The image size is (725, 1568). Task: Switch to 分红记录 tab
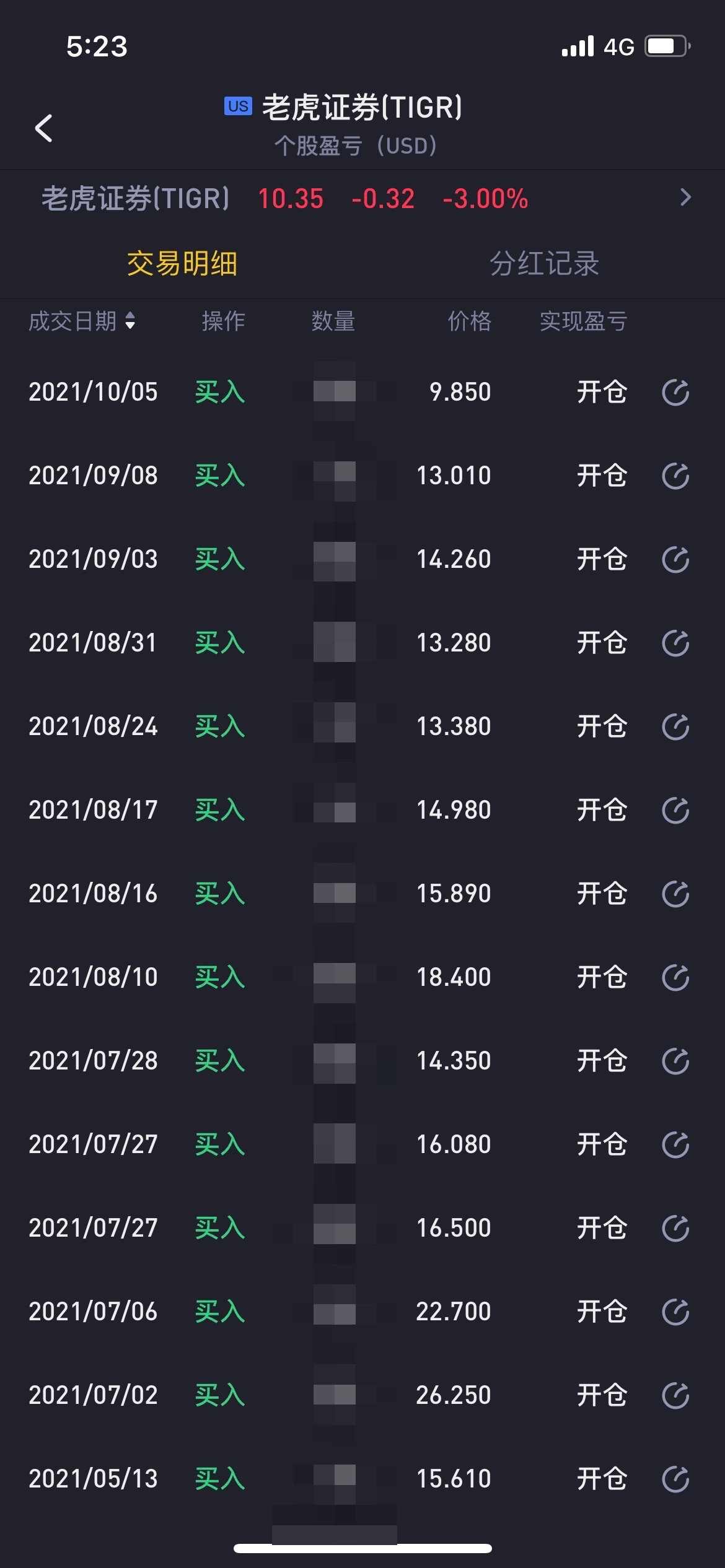click(544, 264)
